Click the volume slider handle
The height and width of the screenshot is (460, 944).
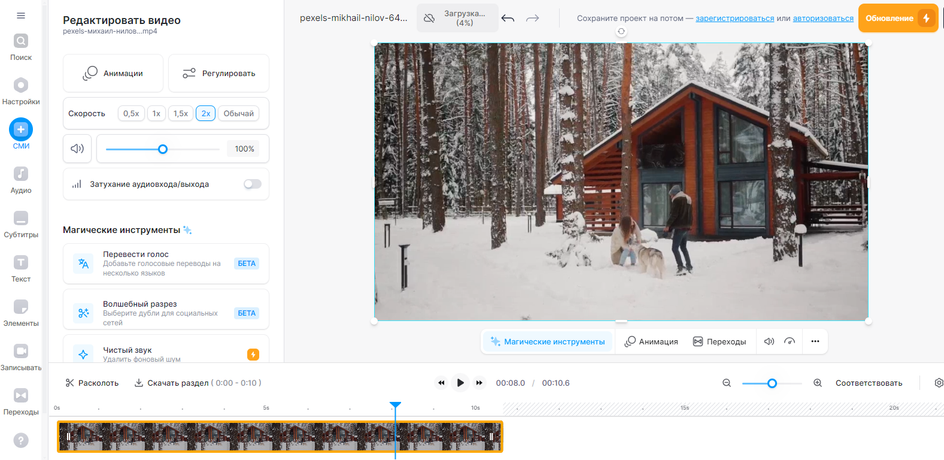163,149
